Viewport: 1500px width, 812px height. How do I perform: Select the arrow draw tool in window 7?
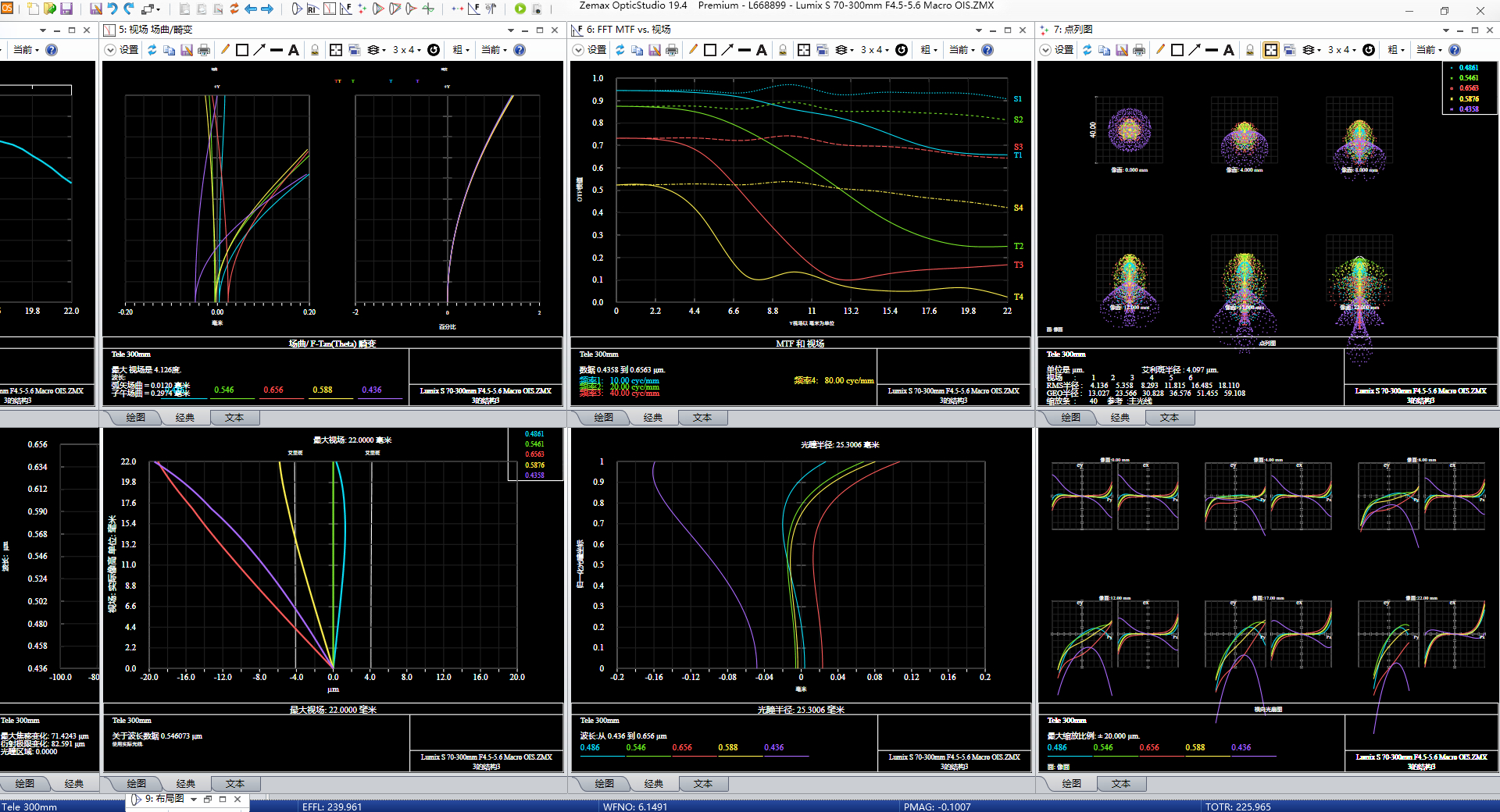[x=1195, y=50]
